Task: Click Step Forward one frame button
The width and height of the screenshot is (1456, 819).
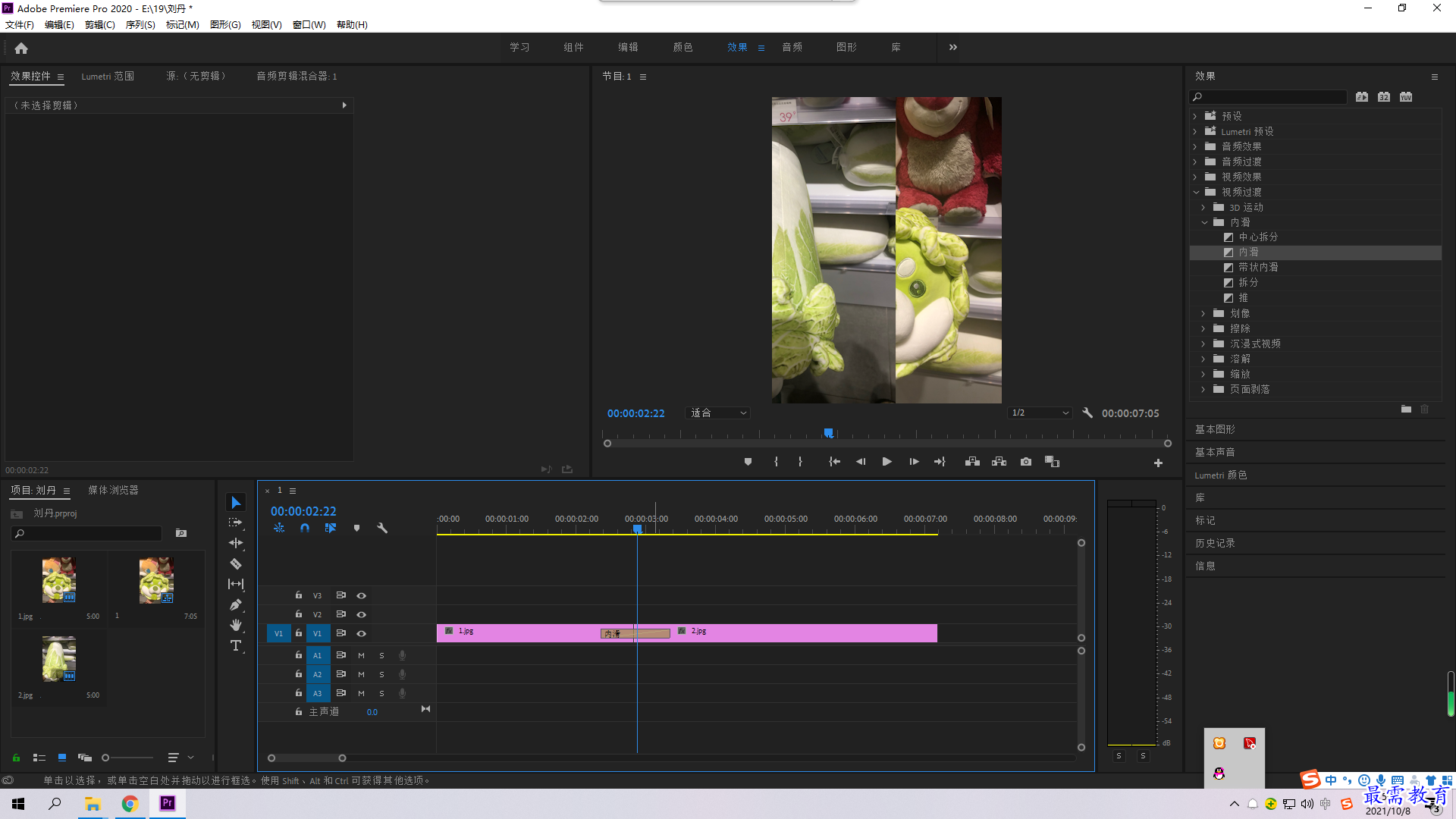Action: 914,462
